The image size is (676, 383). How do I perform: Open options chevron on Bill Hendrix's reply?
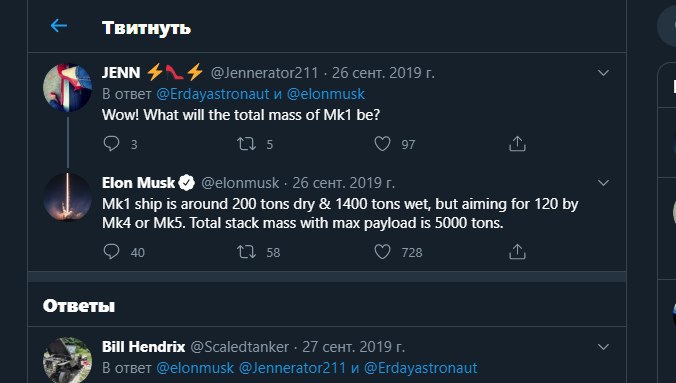(603, 347)
